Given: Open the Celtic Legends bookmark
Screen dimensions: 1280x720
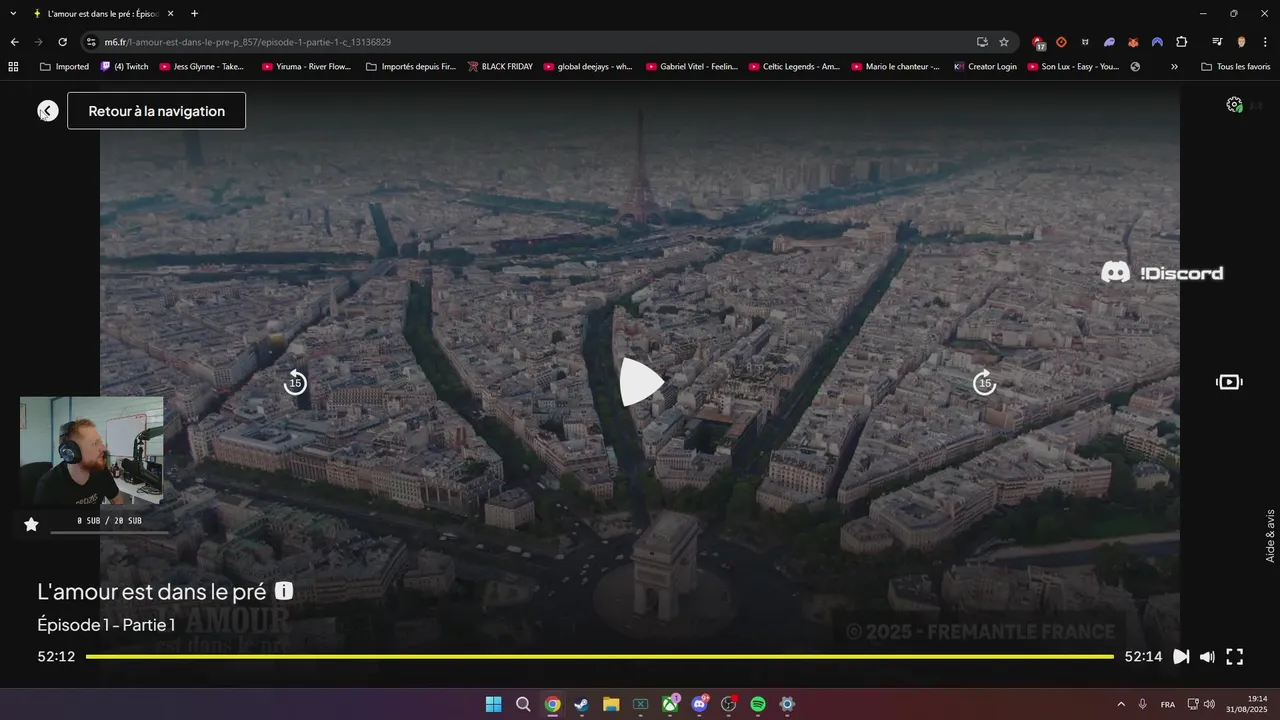Looking at the screenshot, I should pos(794,67).
